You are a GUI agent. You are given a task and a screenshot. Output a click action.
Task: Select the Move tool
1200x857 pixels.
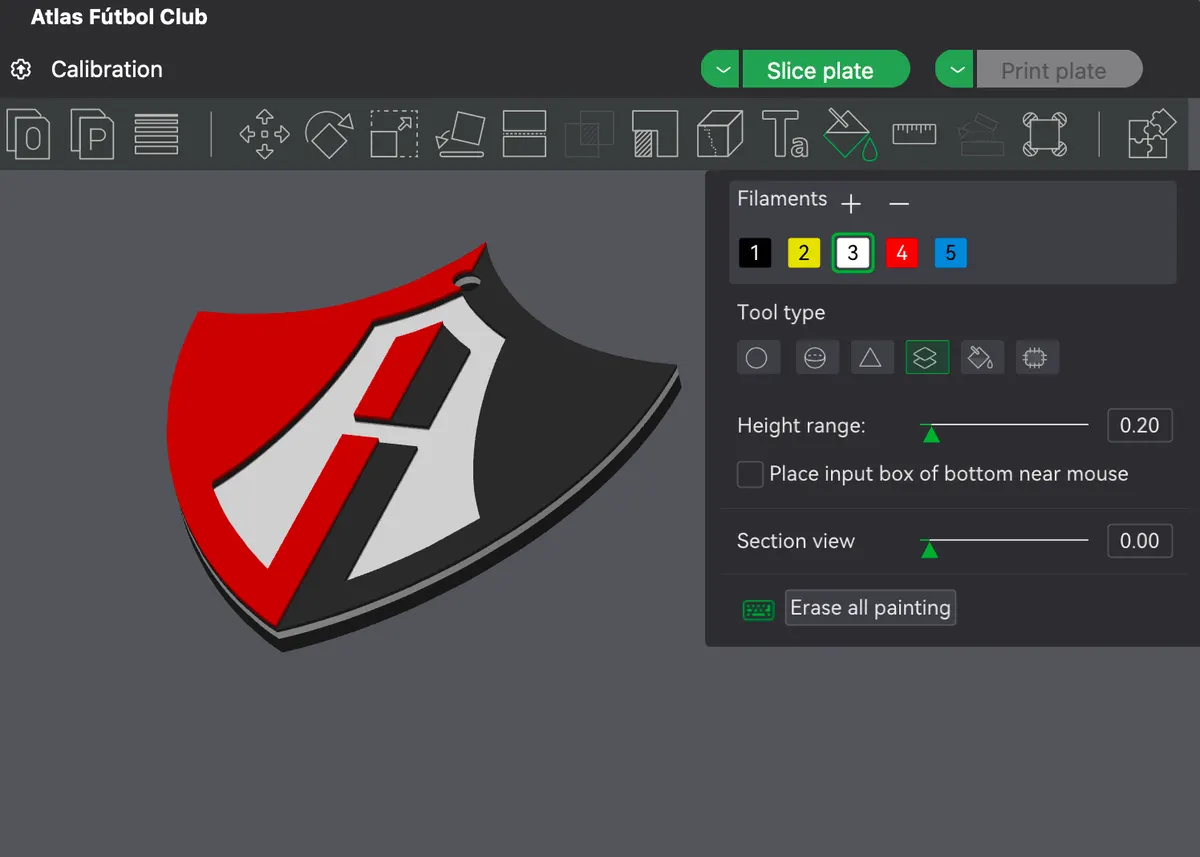(x=265, y=134)
